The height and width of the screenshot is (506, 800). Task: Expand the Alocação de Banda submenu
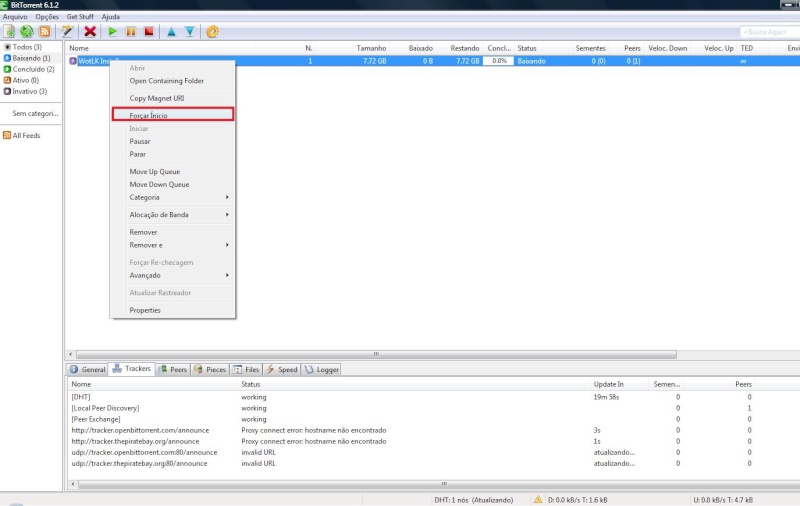coord(172,214)
